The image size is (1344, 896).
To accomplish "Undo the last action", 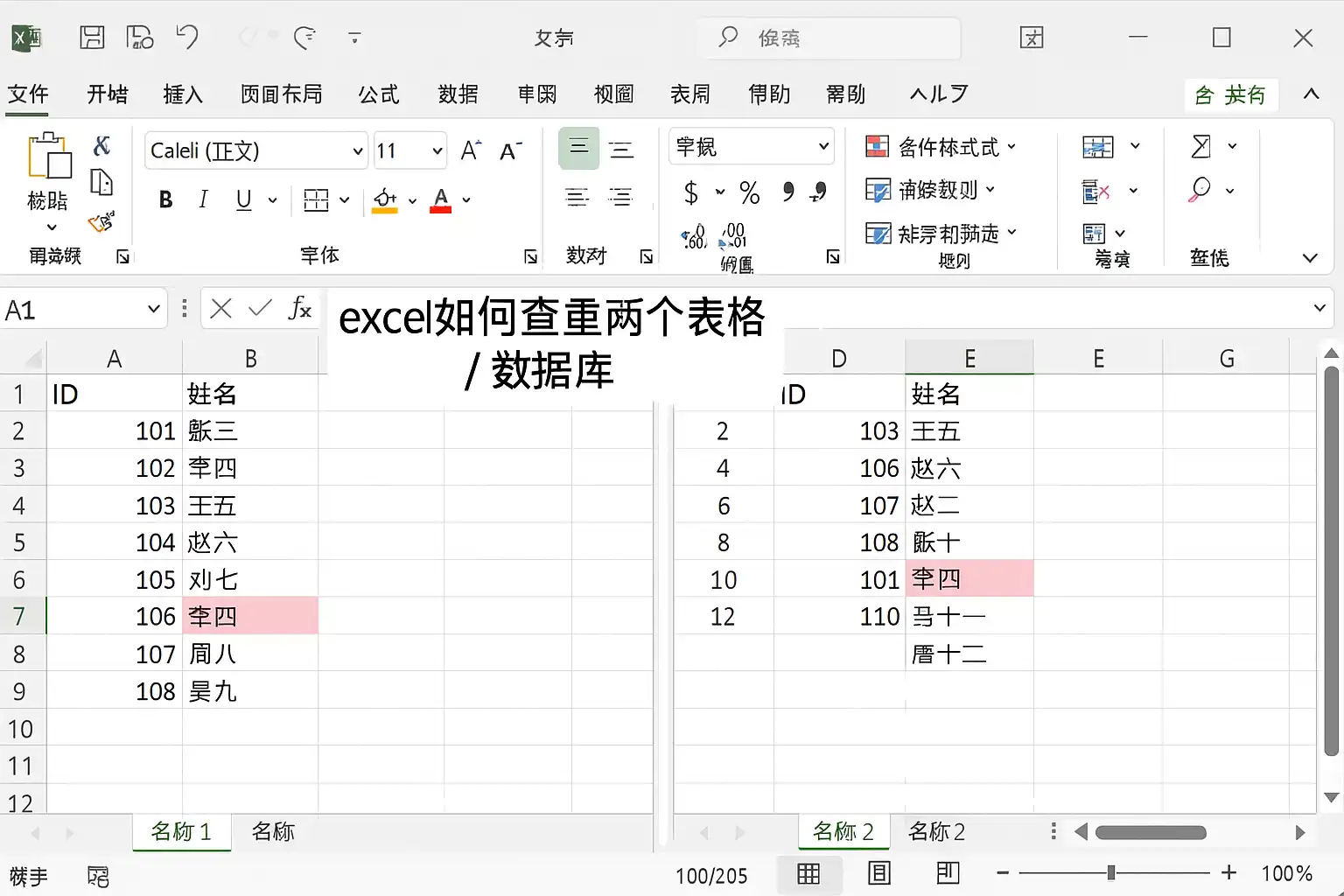I will [x=187, y=38].
